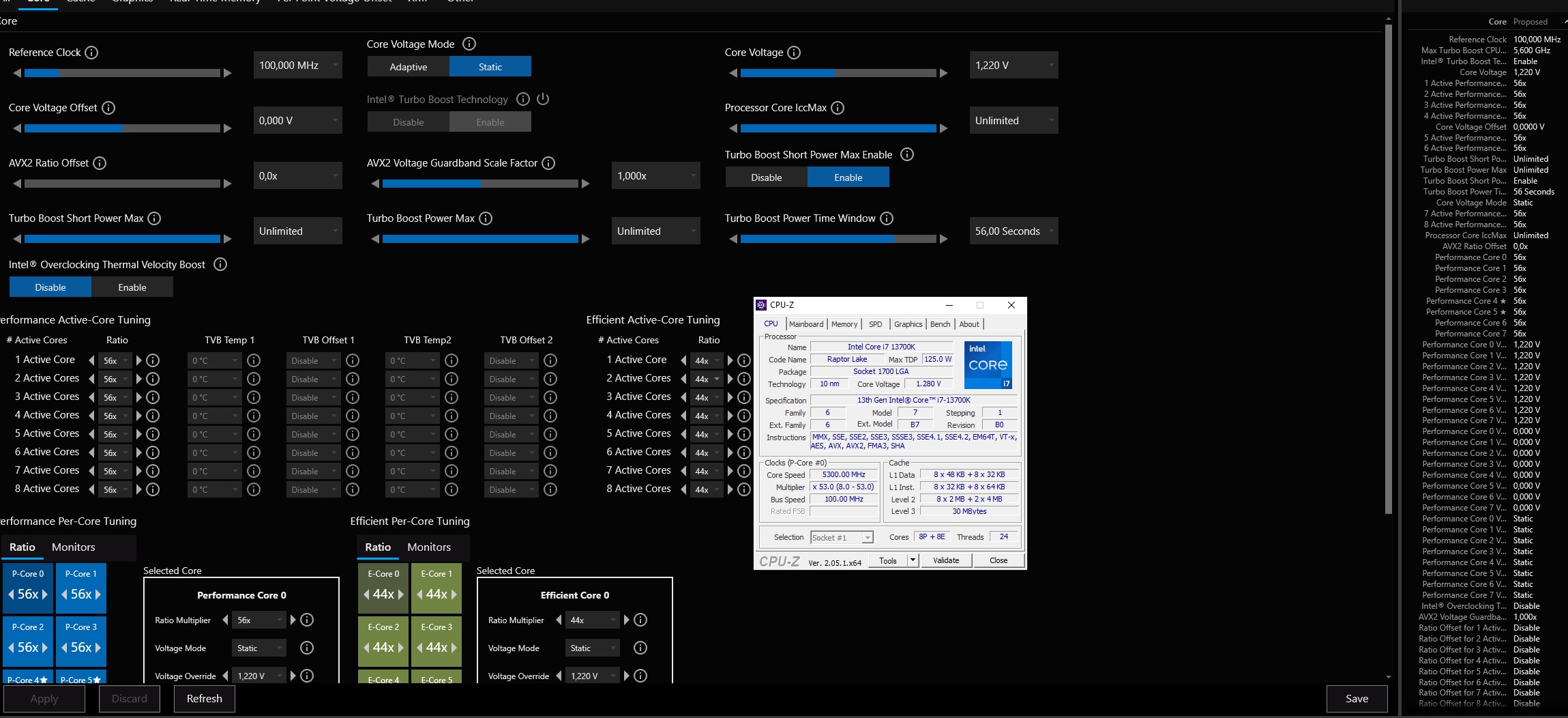1568x718 pixels.
Task: Switch to Memory tab in CPU-Z
Action: click(844, 324)
